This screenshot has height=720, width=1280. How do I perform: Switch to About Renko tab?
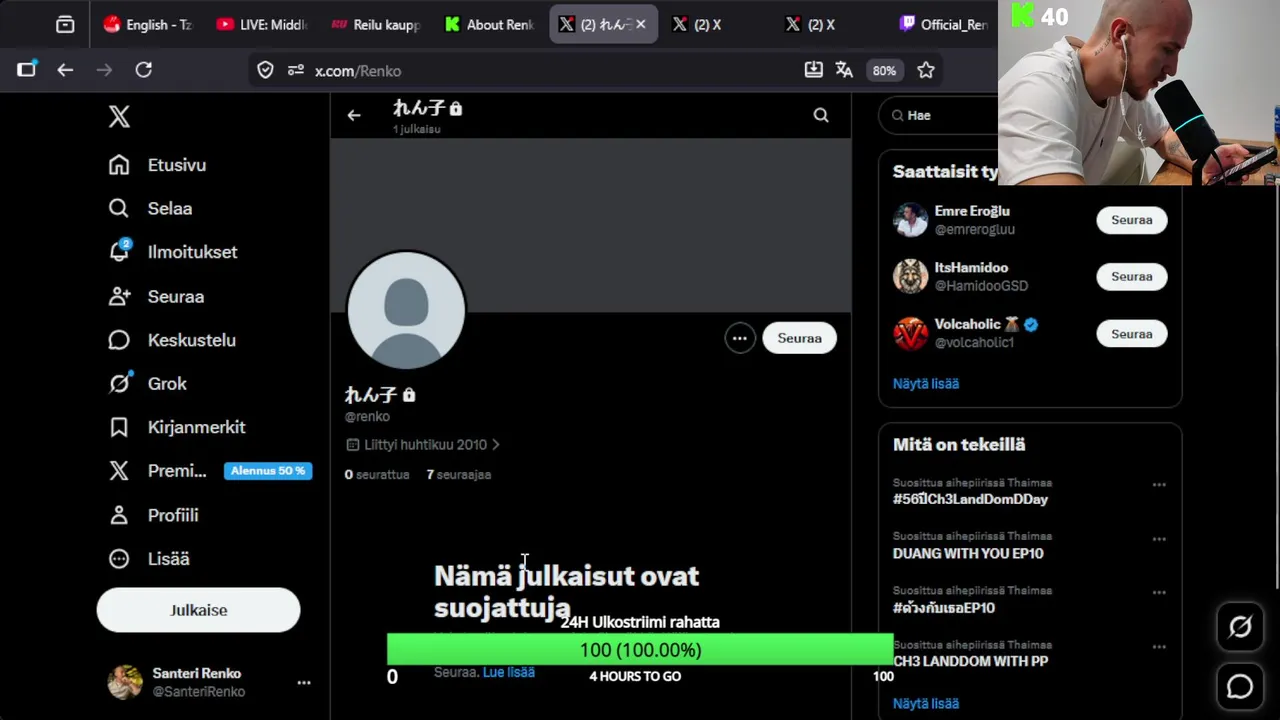point(489,24)
